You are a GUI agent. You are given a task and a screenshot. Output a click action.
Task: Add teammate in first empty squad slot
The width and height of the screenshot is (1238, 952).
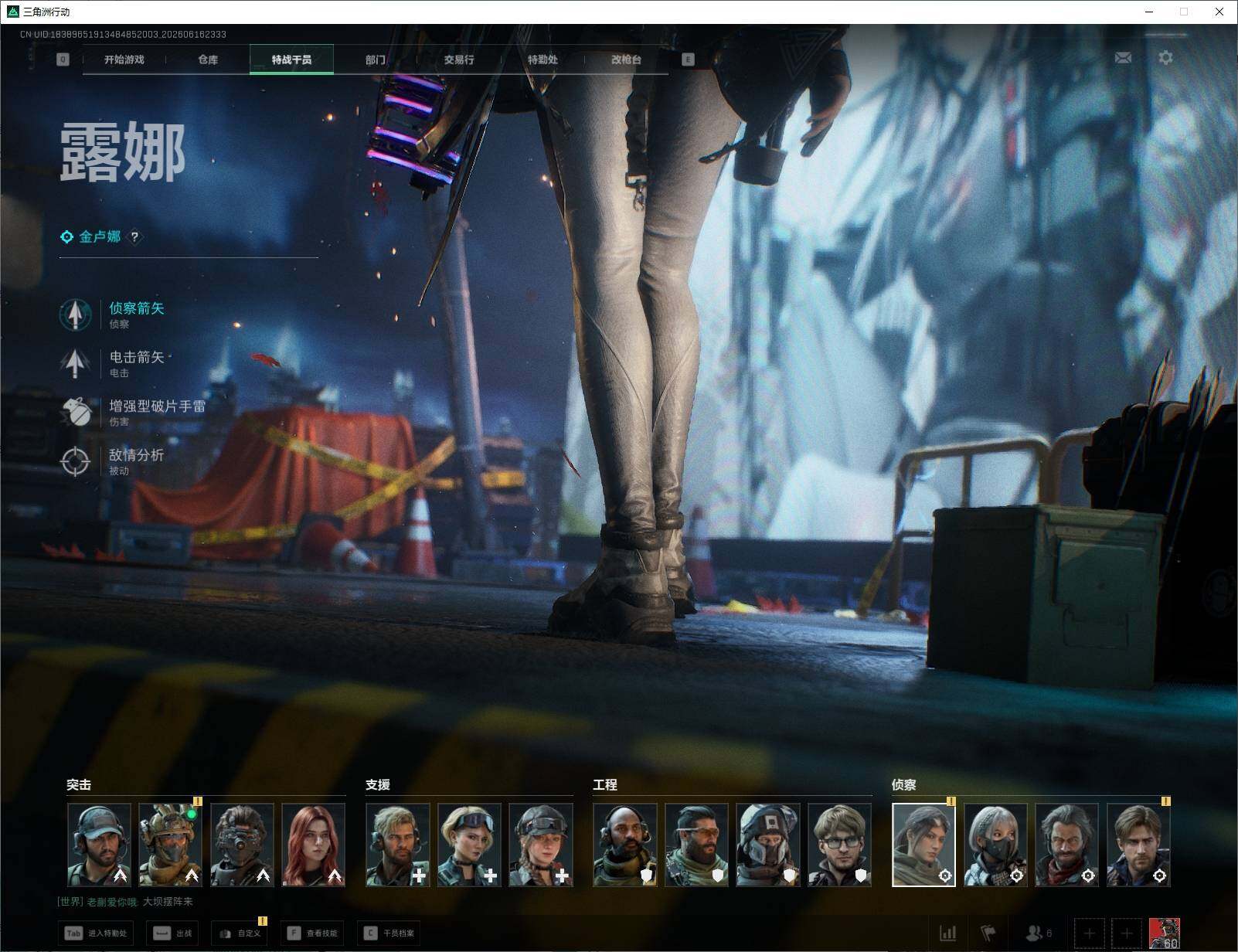tap(1089, 933)
